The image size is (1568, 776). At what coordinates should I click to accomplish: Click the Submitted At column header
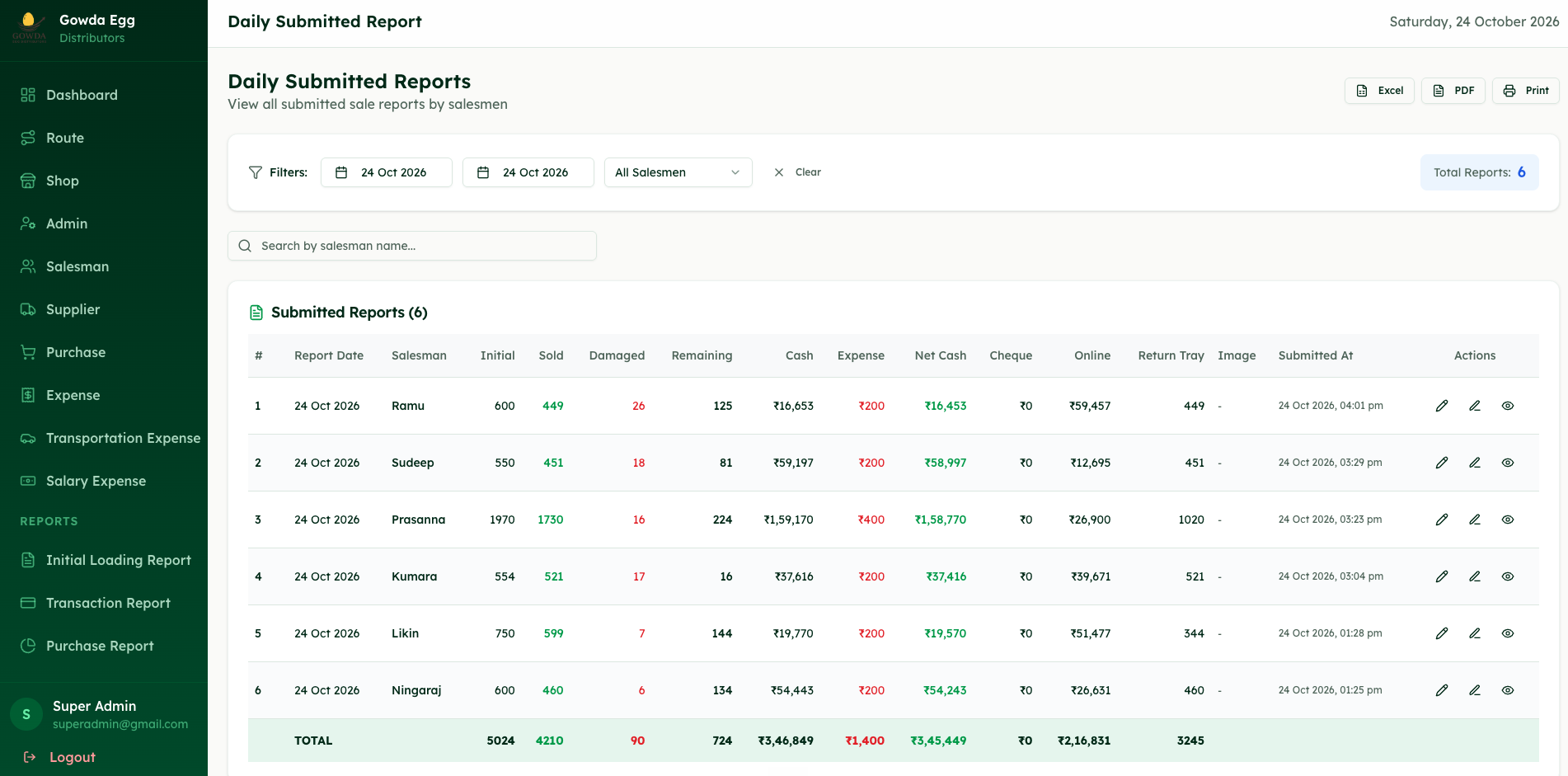pos(1316,355)
